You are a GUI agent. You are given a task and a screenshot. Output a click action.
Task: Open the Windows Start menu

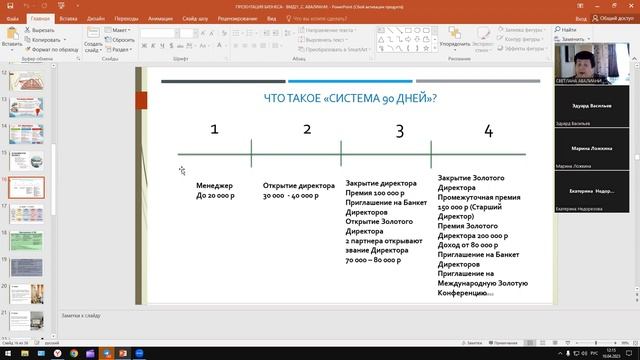click(8, 353)
